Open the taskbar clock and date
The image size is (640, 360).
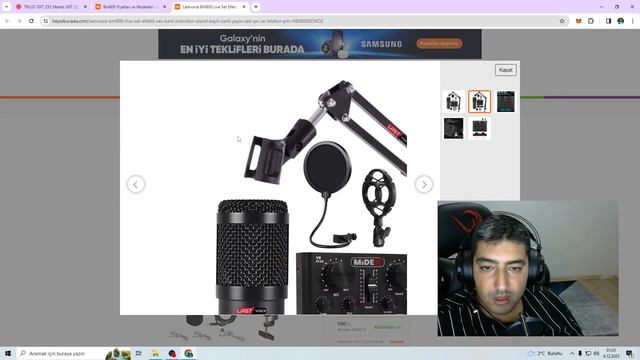pyautogui.click(x=611, y=353)
